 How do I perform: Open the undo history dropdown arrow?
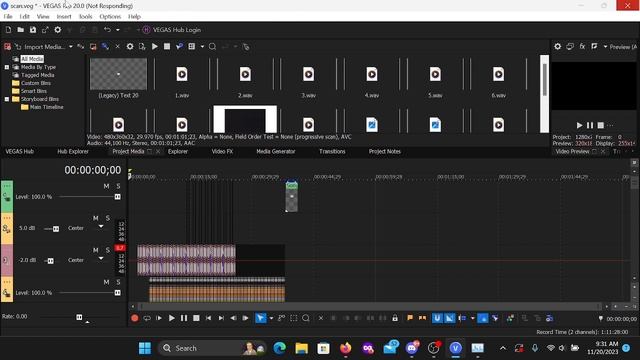pyautogui.click(x=118, y=30)
